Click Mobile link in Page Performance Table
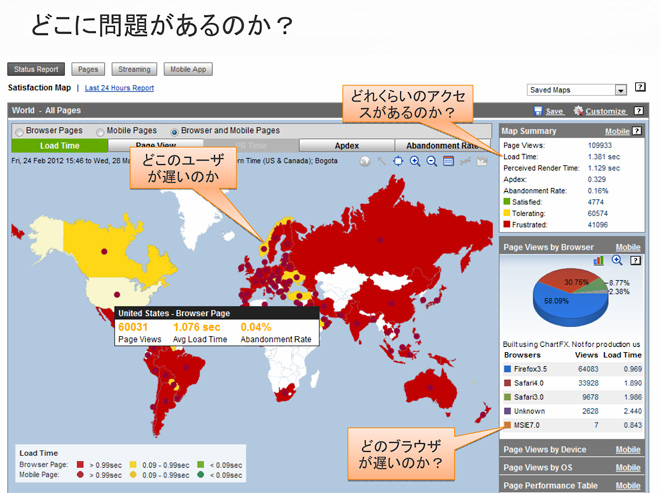 (628, 485)
